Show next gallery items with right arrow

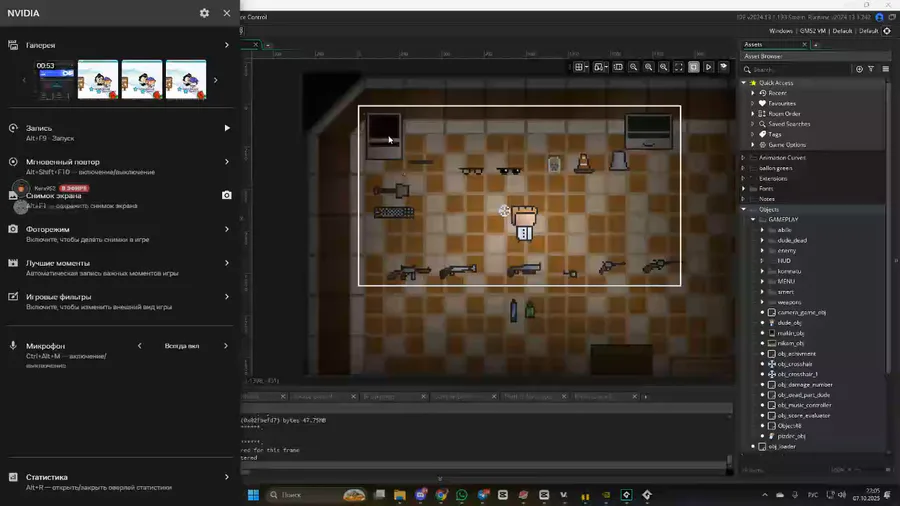(x=216, y=80)
